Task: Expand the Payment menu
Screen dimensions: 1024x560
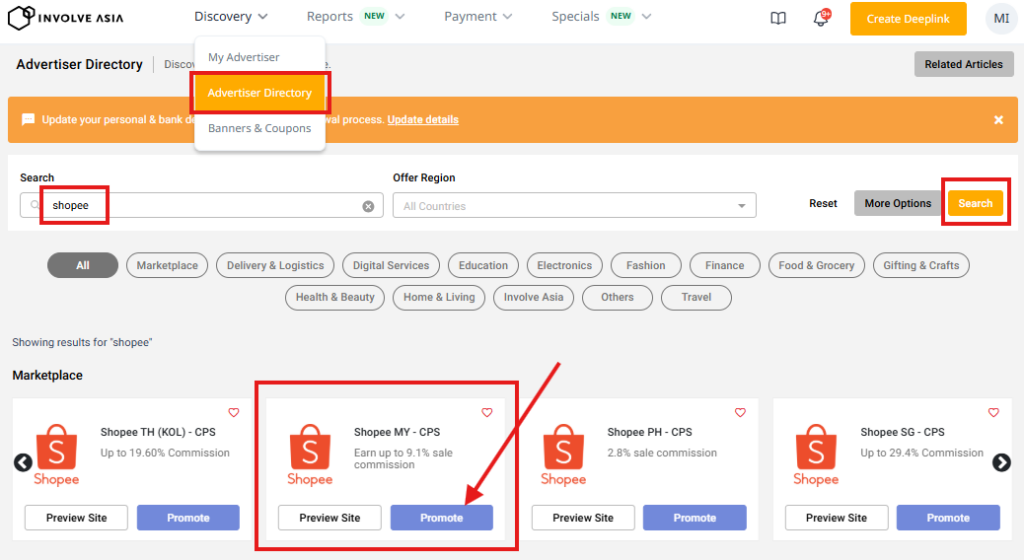Action: click(478, 17)
